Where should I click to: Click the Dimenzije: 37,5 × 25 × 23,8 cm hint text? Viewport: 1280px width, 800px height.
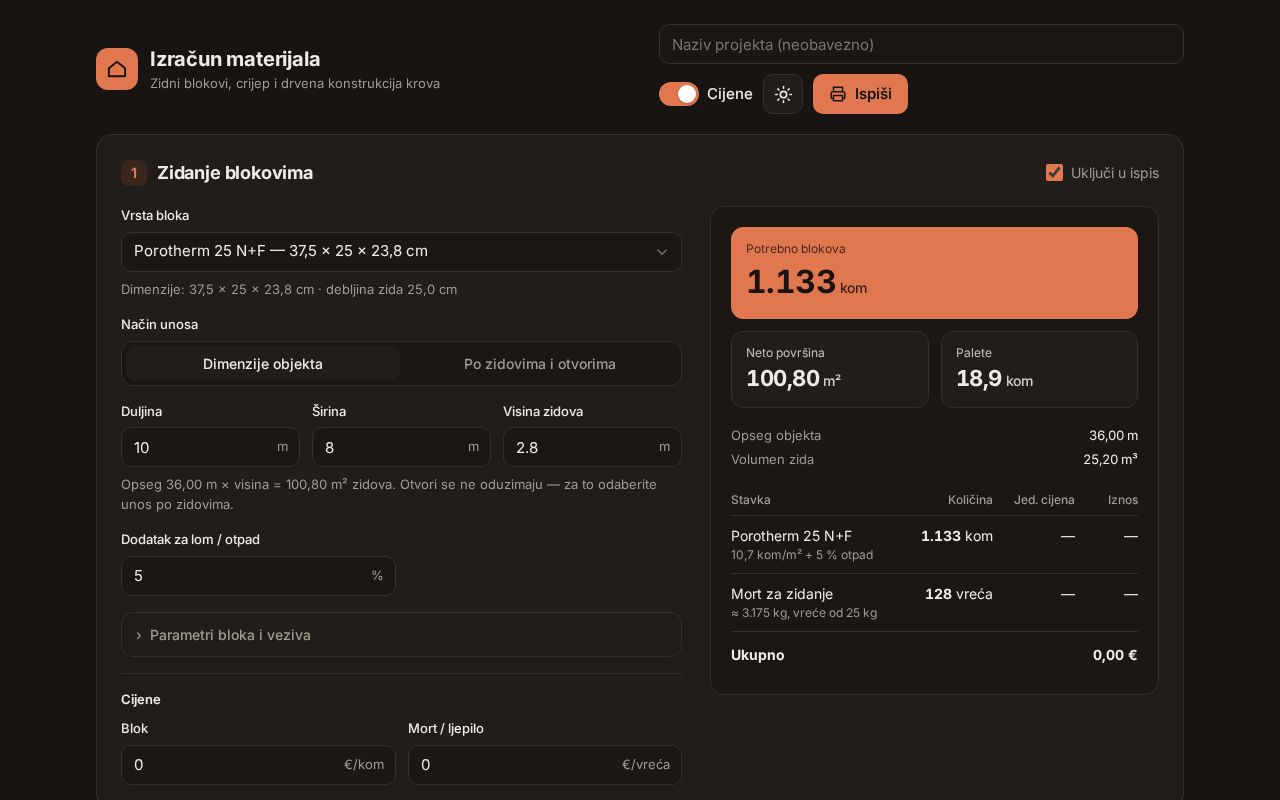tap(289, 289)
